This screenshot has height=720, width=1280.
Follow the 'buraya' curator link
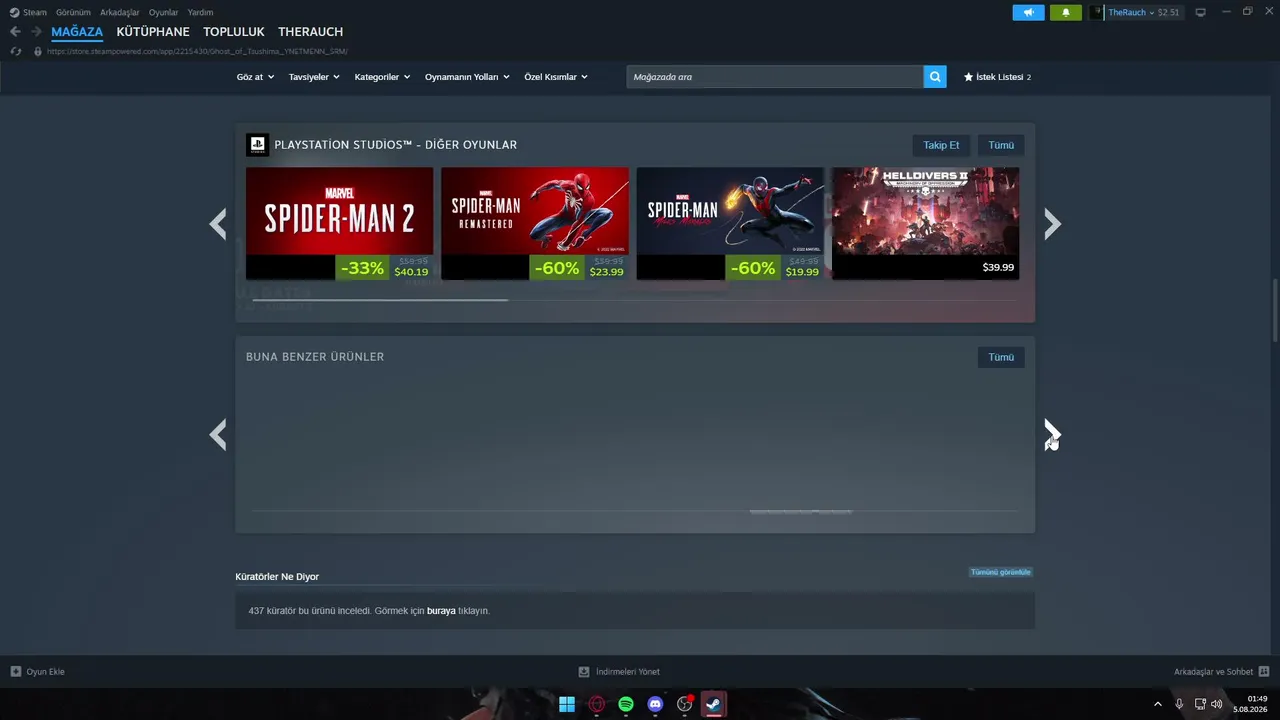click(441, 611)
